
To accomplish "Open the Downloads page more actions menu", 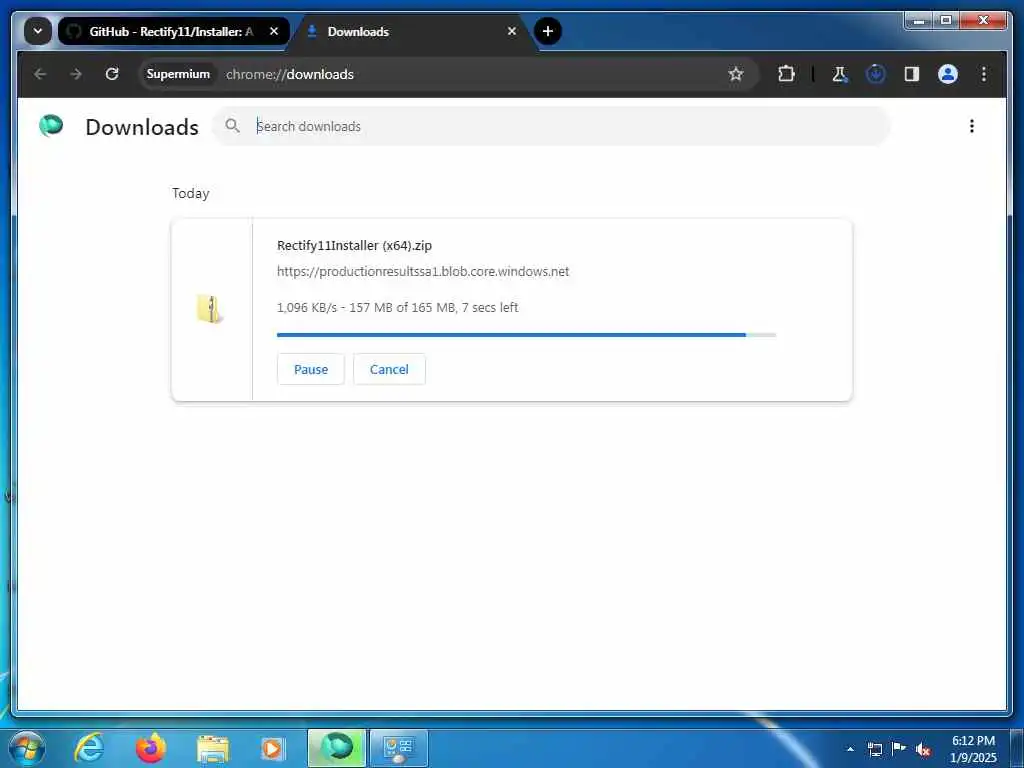I will [x=972, y=126].
